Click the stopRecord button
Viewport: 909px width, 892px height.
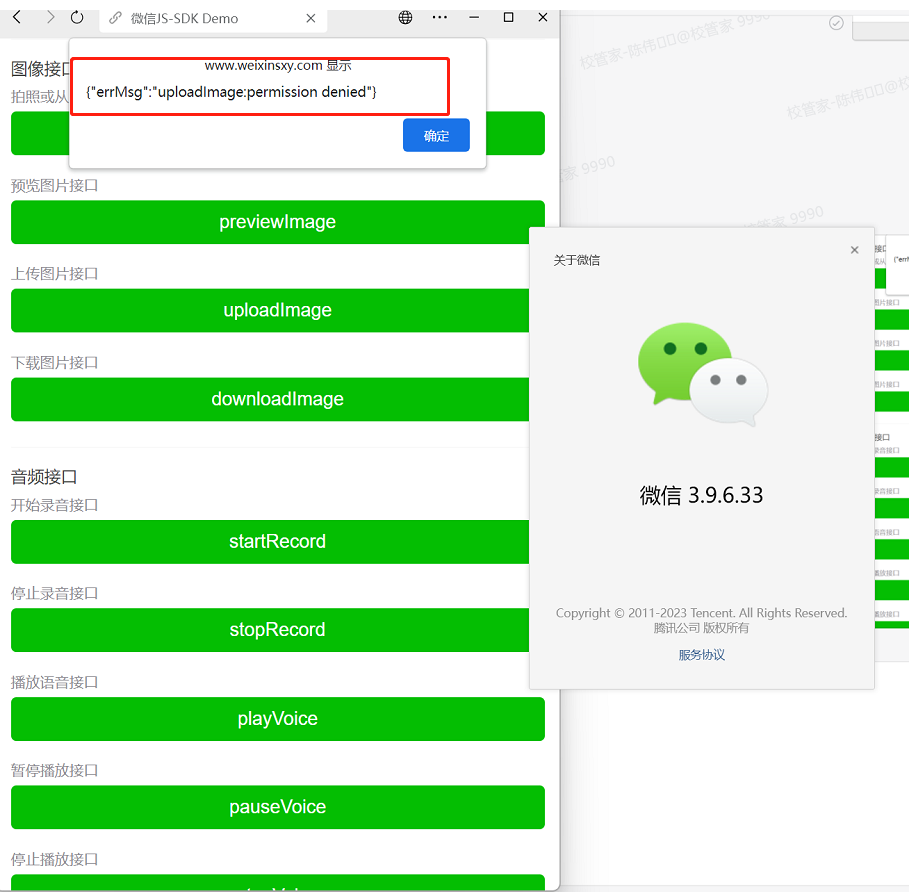click(x=270, y=630)
